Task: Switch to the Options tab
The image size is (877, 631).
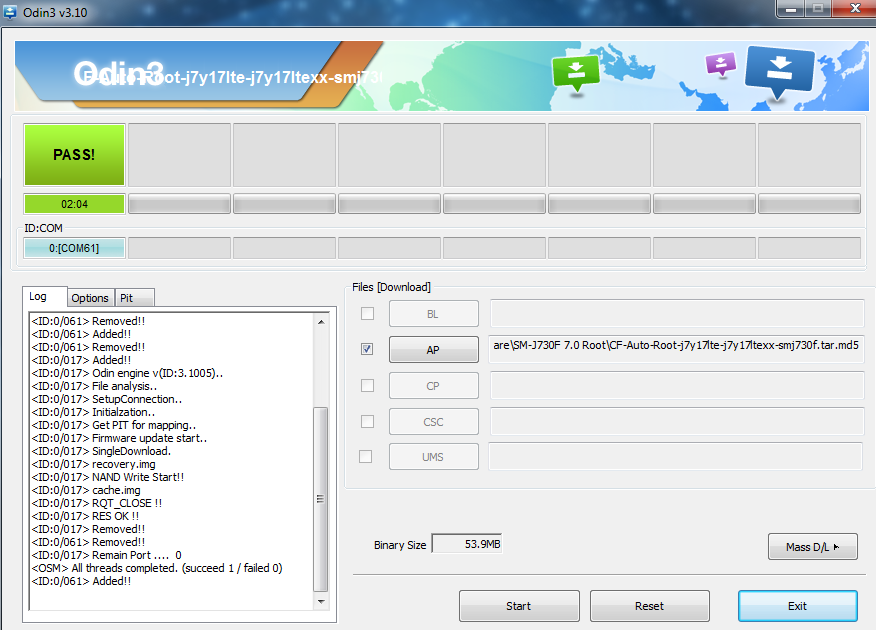Action: [90, 298]
